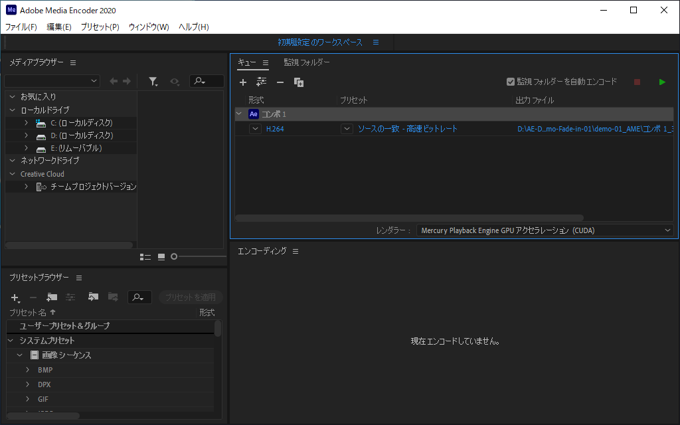Open the preset dropdown arrow for ソースの一致
The width and height of the screenshot is (680, 425).
point(347,128)
